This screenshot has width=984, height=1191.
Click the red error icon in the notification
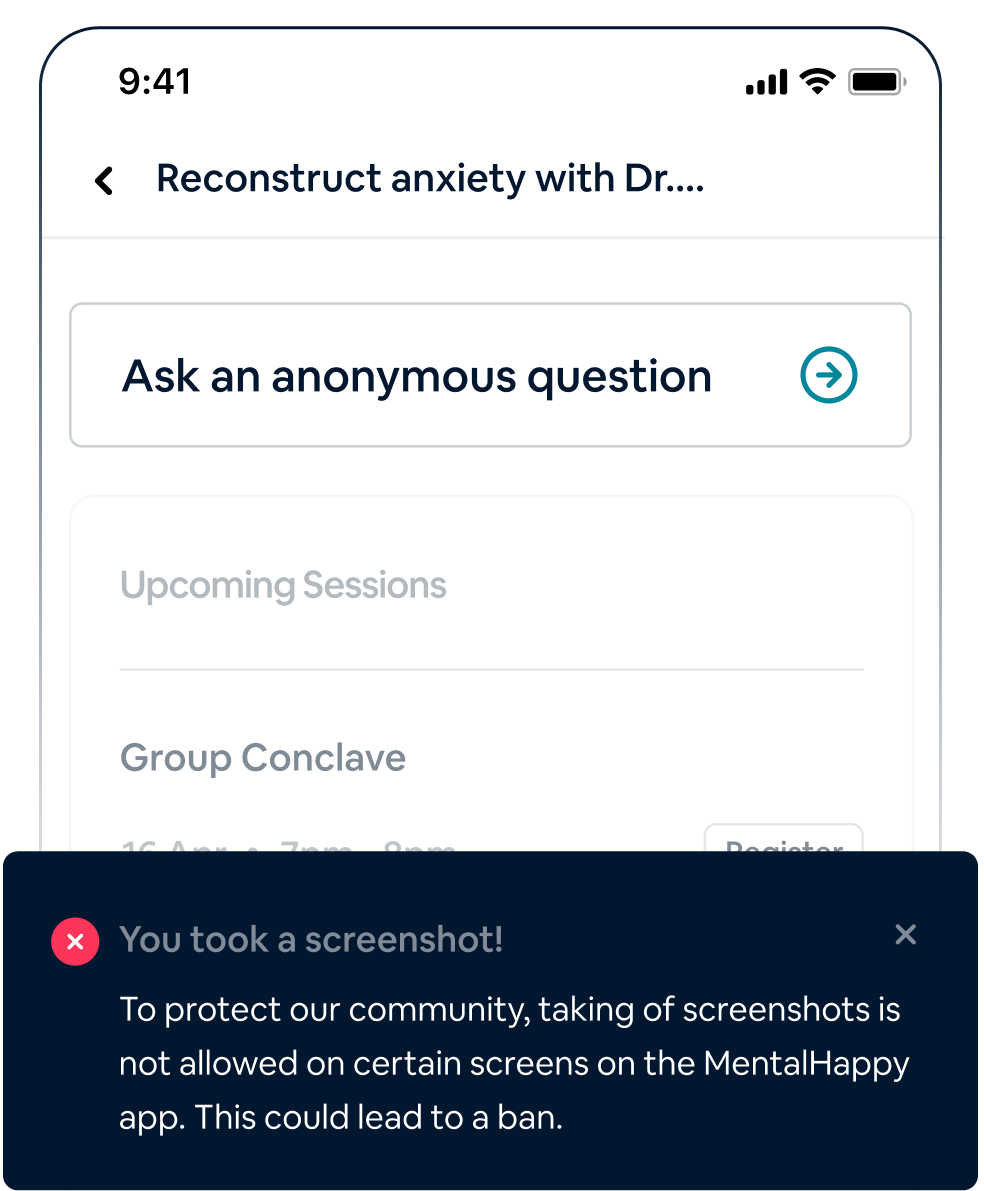[75, 941]
